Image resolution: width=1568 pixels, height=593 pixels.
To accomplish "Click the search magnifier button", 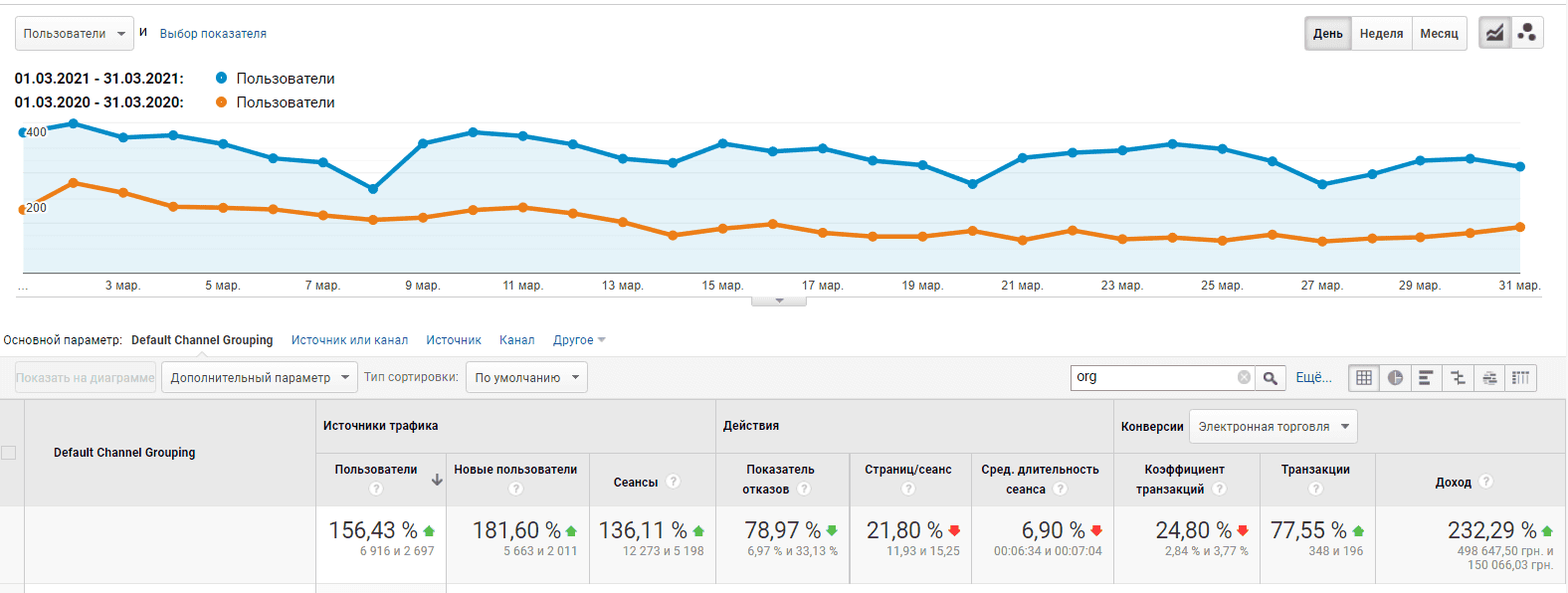I will pyautogui.click(x=1271, y=378).
